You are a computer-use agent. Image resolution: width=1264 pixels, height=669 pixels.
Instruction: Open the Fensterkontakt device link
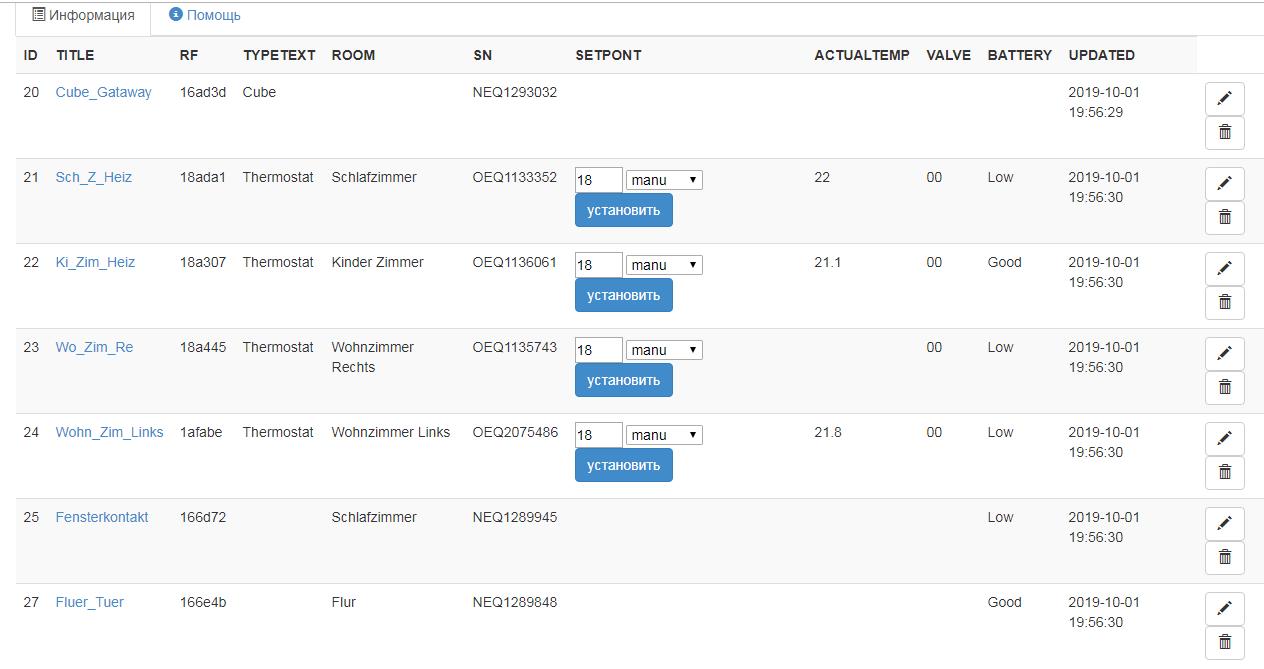point(102,517)
